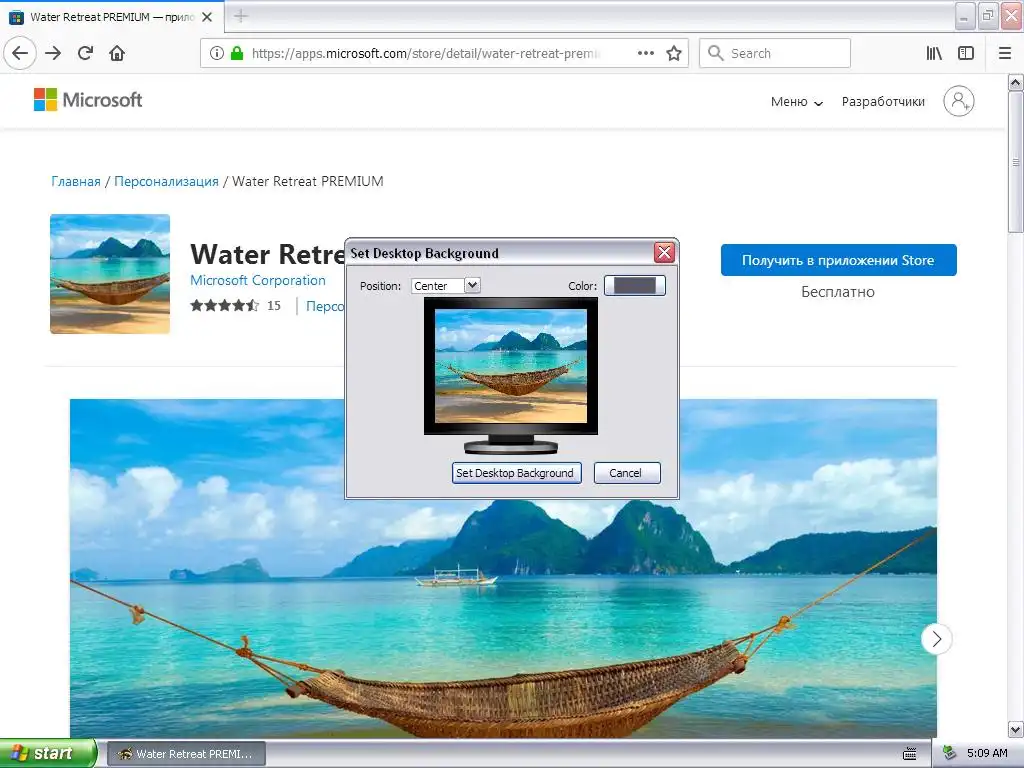Open the browser home page icon

pos(117,53)
